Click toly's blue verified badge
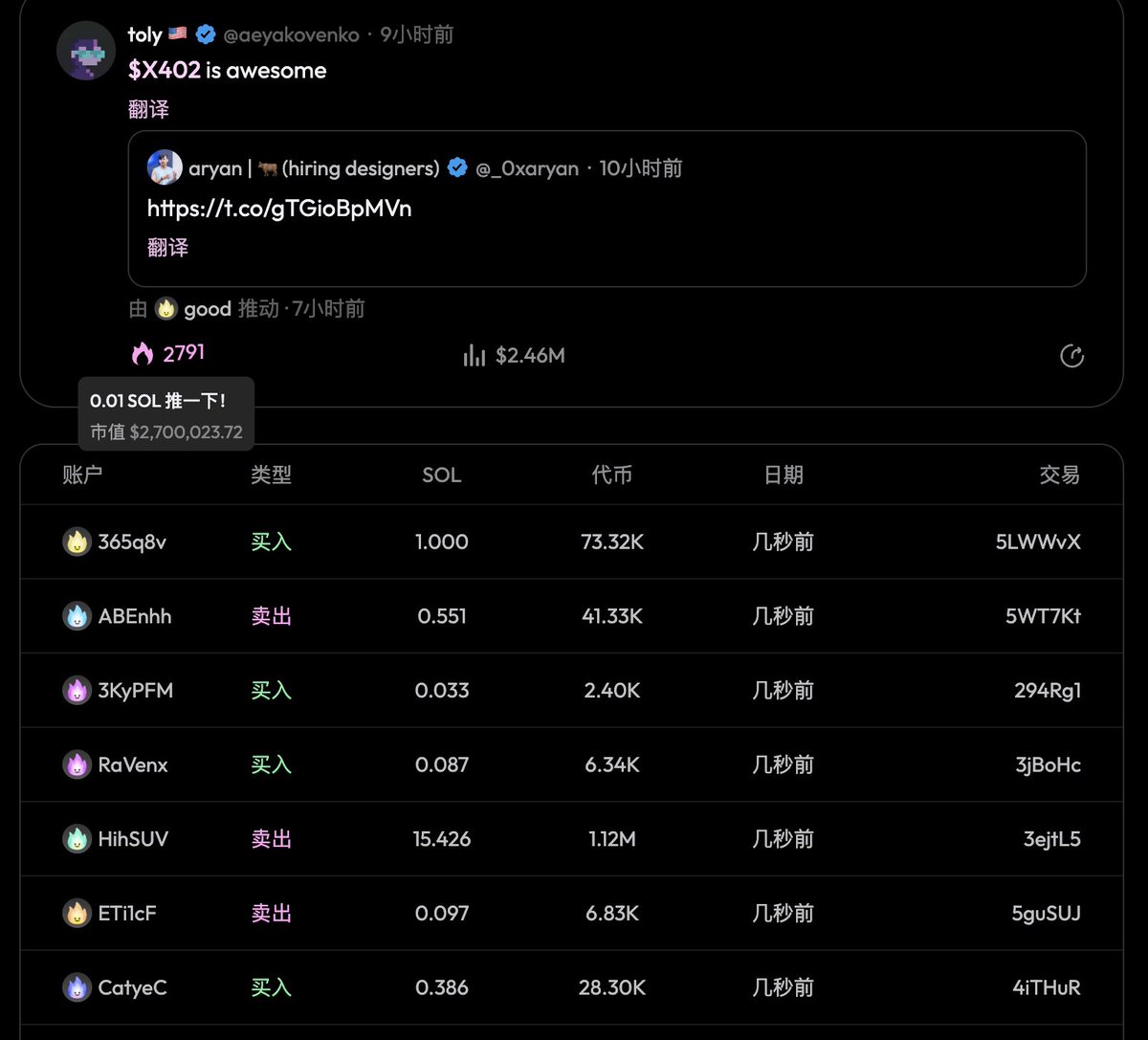This screenshot has width=1148, height=1040. point(206,35)
